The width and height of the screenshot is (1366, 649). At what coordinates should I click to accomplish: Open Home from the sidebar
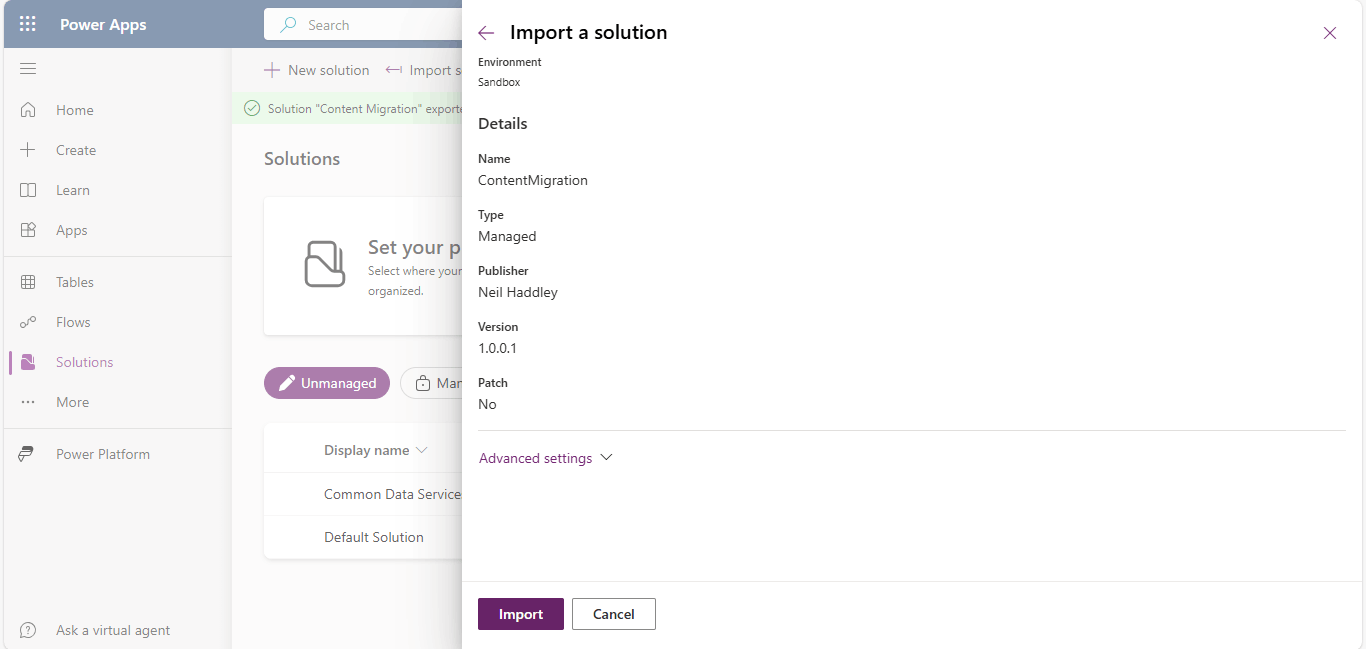point(74,110)
